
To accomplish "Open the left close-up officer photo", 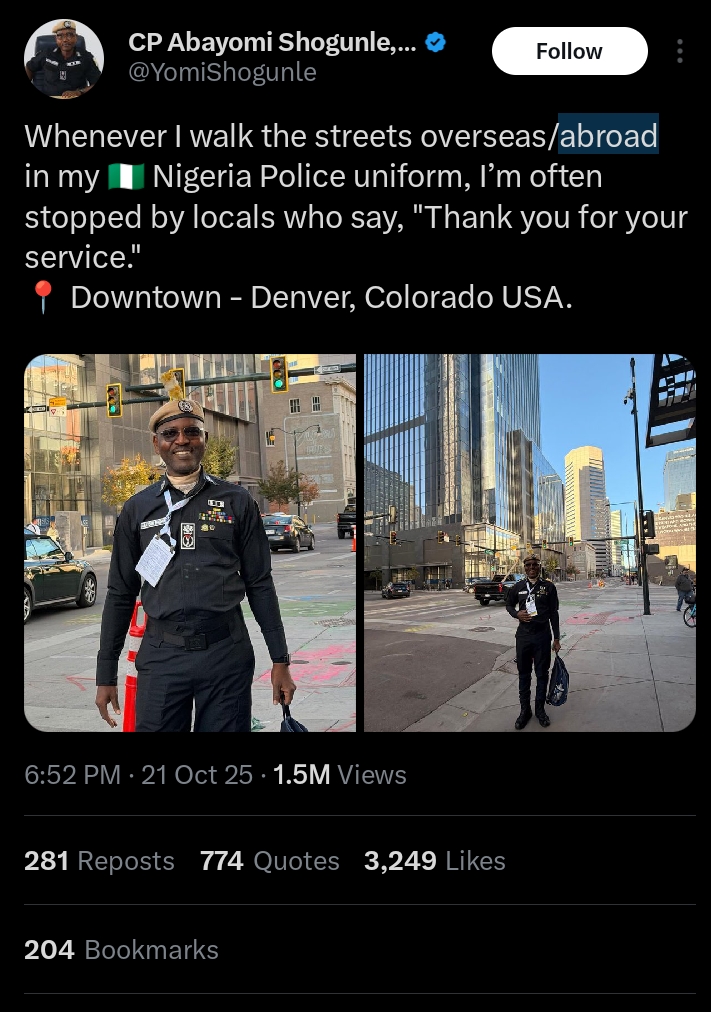I will click(x=190, y=543).
